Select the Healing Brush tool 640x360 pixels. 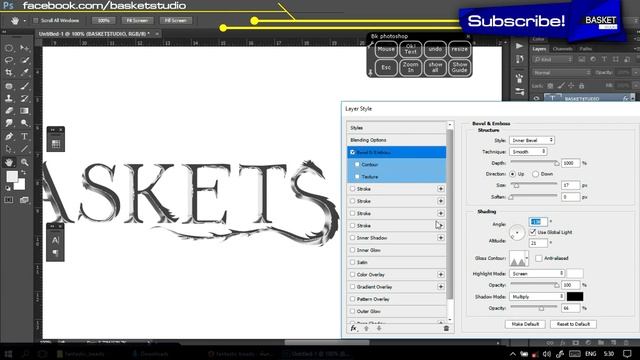pyautogui.click(x=9, y=86)
